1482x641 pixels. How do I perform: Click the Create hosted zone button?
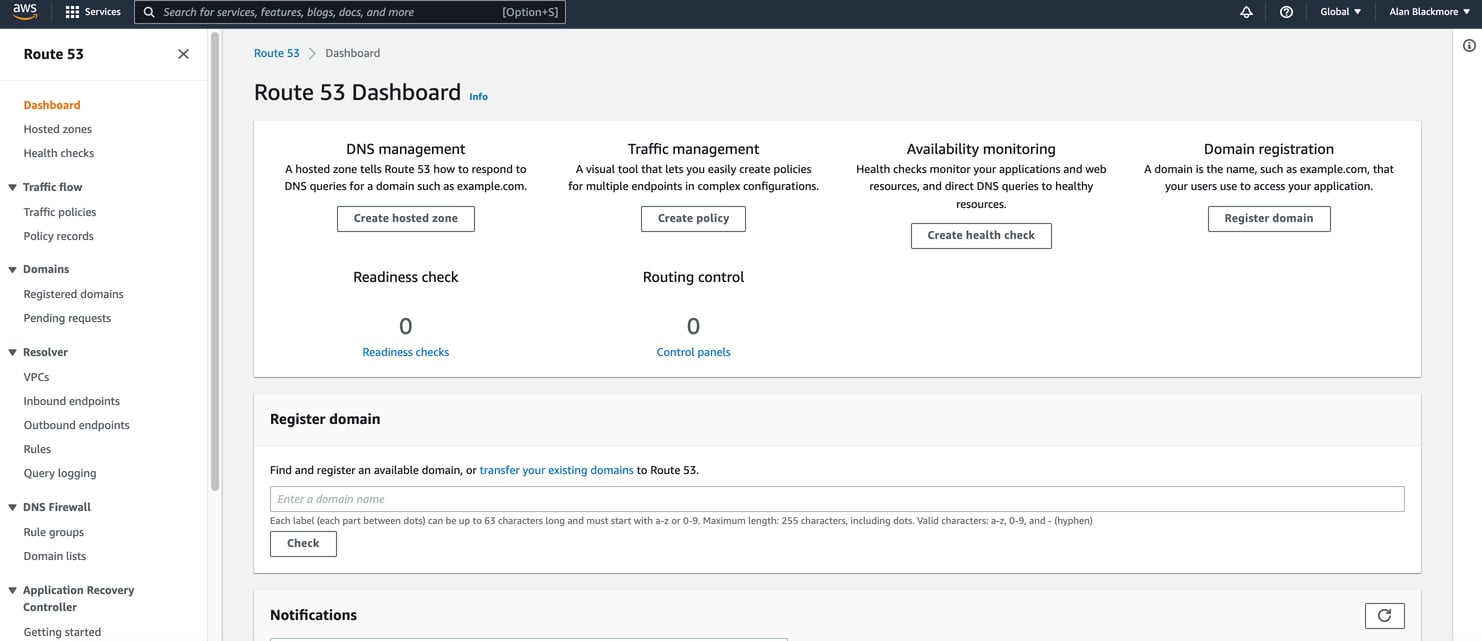(x=405, y=218)
